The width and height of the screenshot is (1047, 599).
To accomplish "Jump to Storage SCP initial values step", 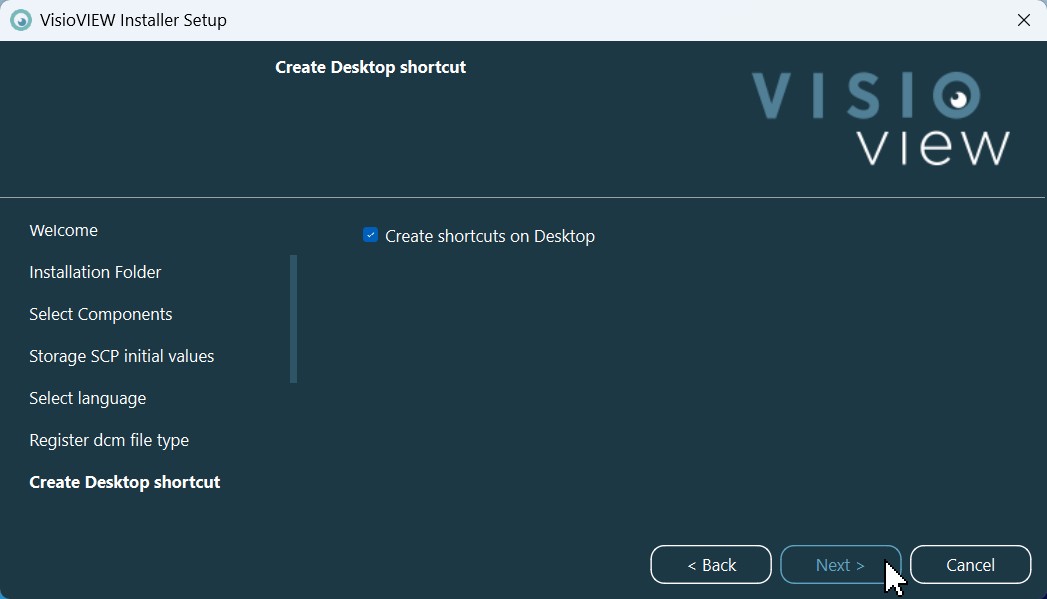I will point(122,357).
